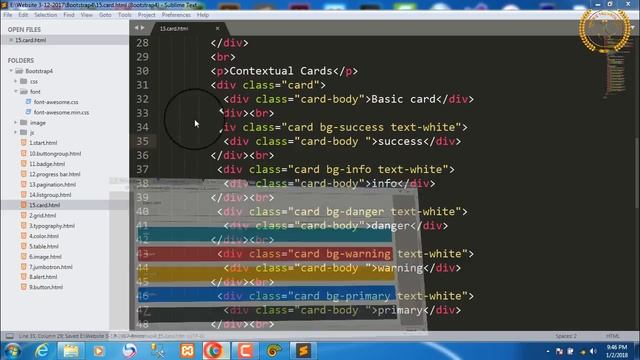Image resolution: width=640 pixels, height=360 pixels.
Task: Open 3.typography.html in sidebar
Action: tap(52, 226)
